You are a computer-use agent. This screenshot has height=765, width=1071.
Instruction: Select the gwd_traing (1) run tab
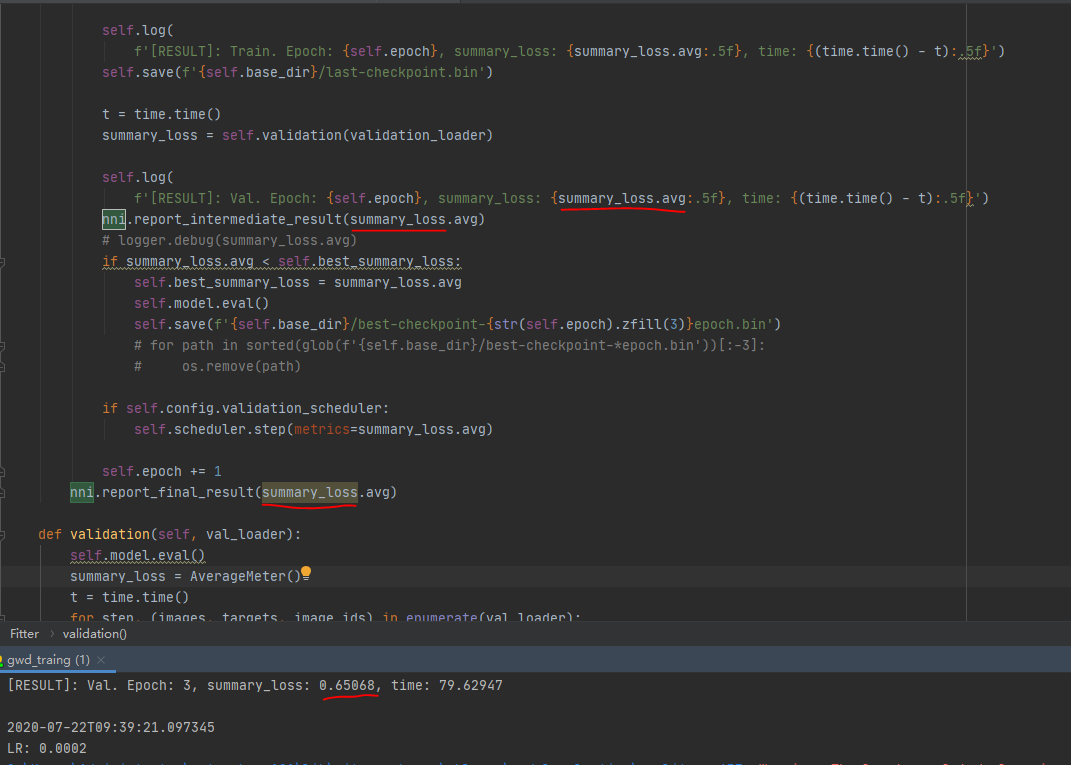[x=48, y=660]
